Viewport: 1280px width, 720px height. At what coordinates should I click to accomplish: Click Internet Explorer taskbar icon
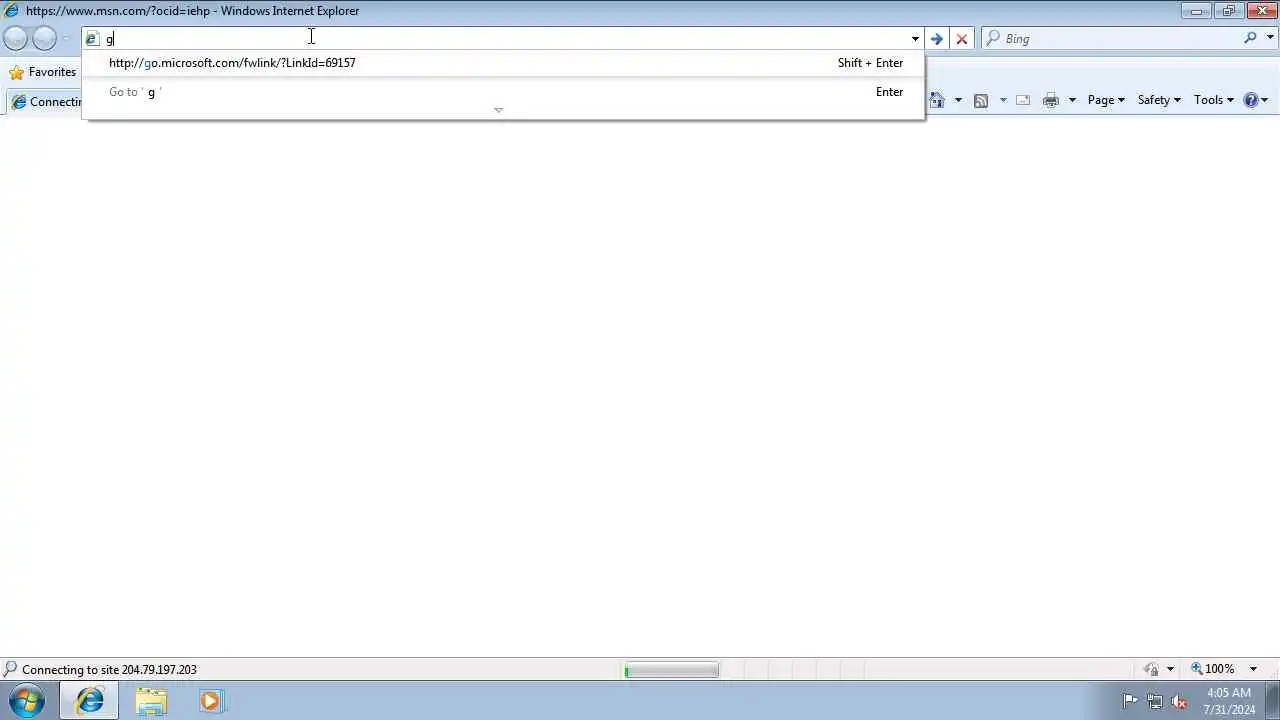89,701
